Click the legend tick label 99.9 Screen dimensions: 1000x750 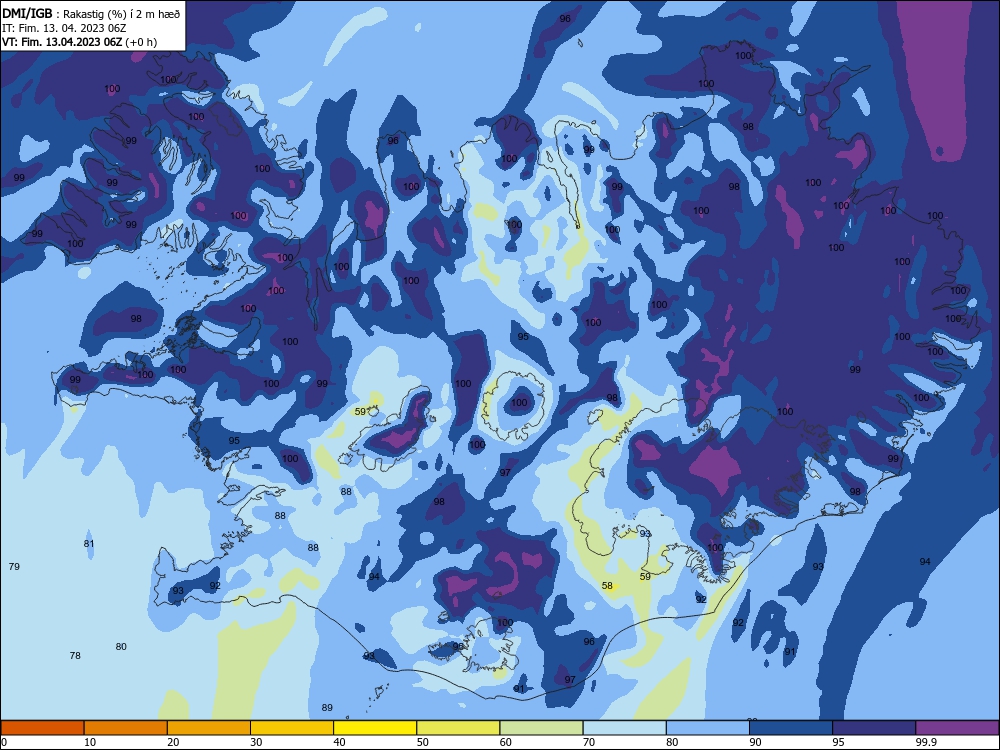pos(925,742)
